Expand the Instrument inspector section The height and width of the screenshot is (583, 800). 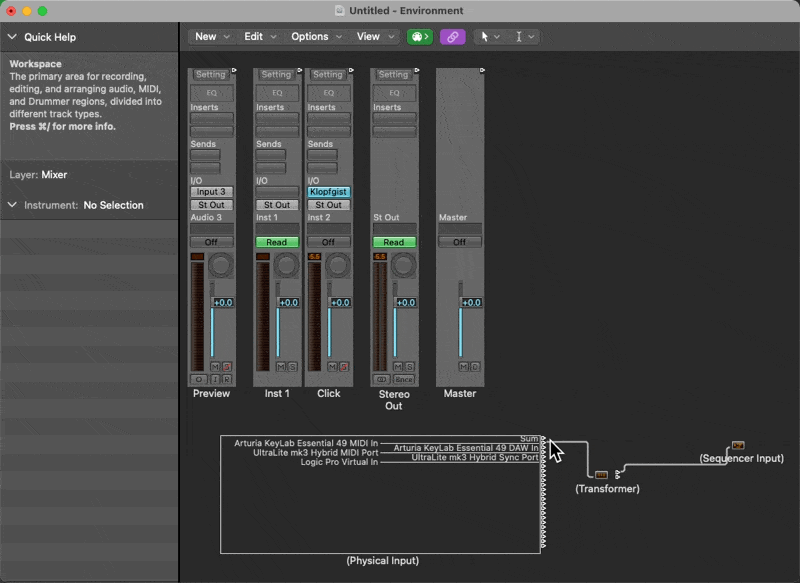click(x=12, y=205)
